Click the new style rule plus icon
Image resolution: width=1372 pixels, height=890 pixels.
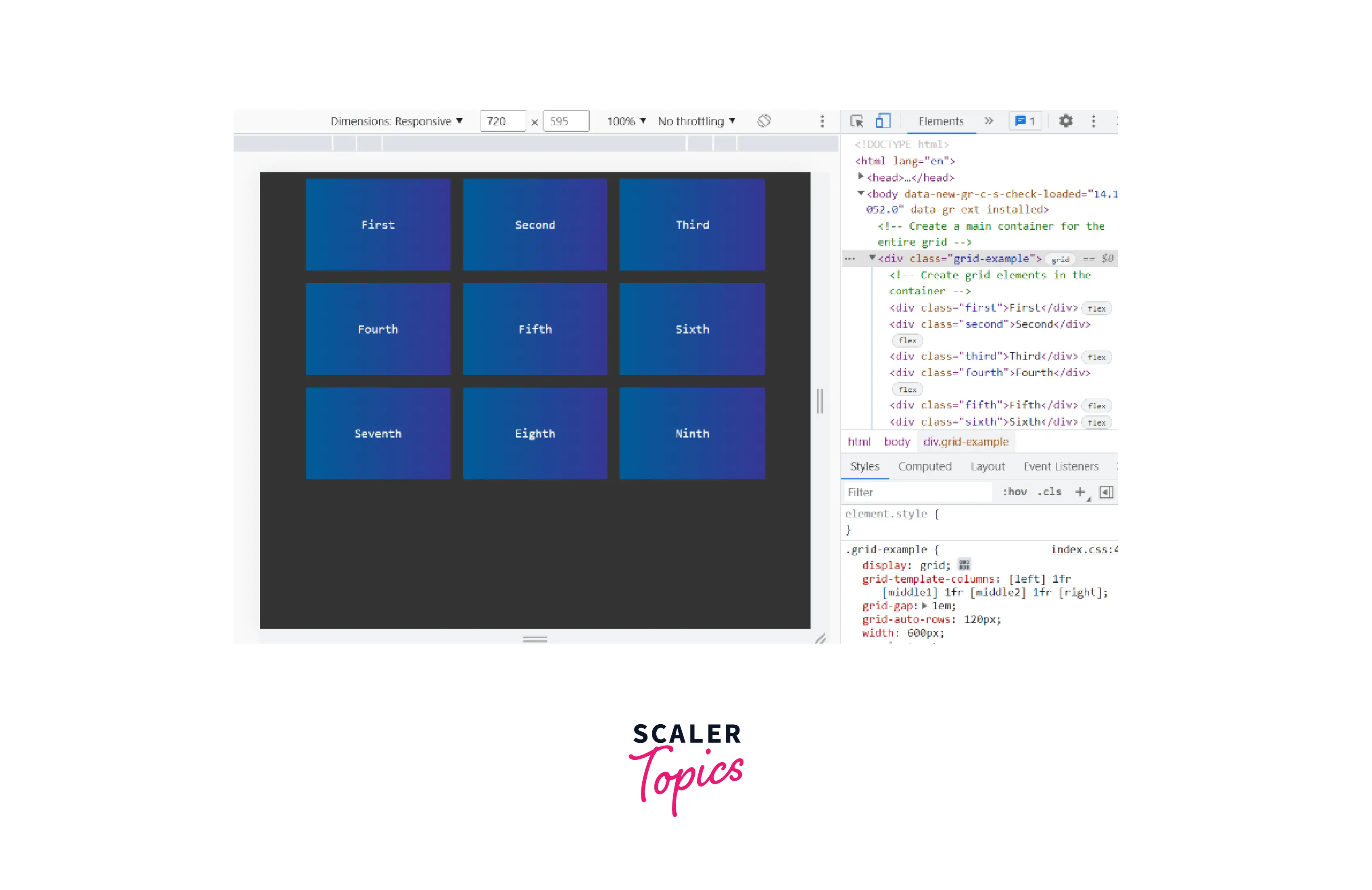tap(1080, 492)
